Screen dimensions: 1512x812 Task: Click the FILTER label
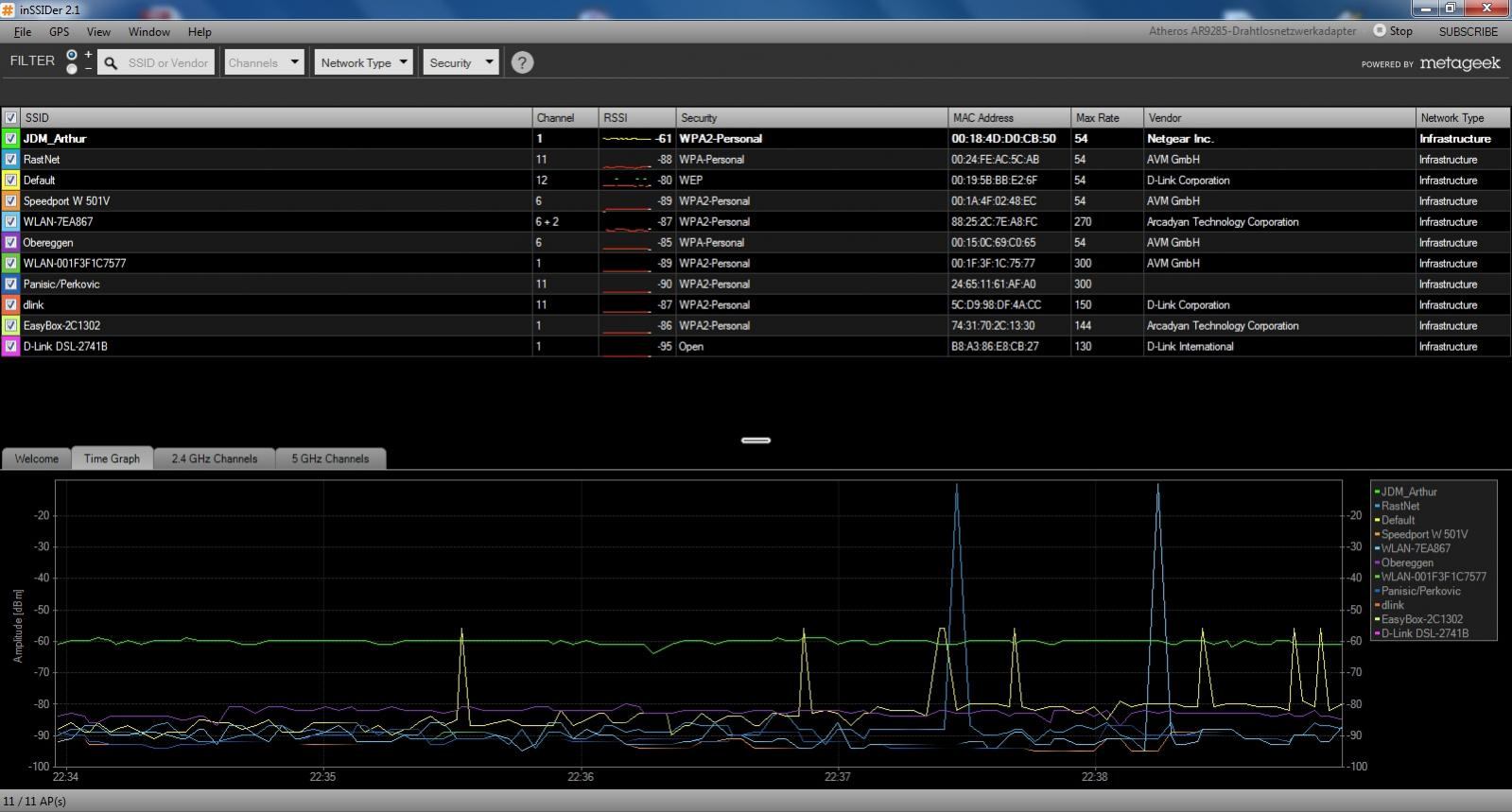(32, 60)
